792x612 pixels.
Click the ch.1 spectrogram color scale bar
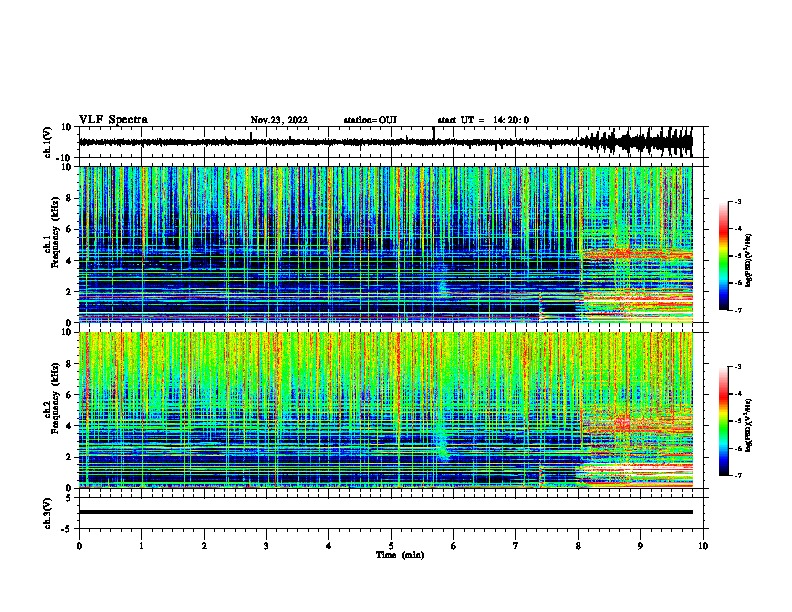click(x=724, y=256)
